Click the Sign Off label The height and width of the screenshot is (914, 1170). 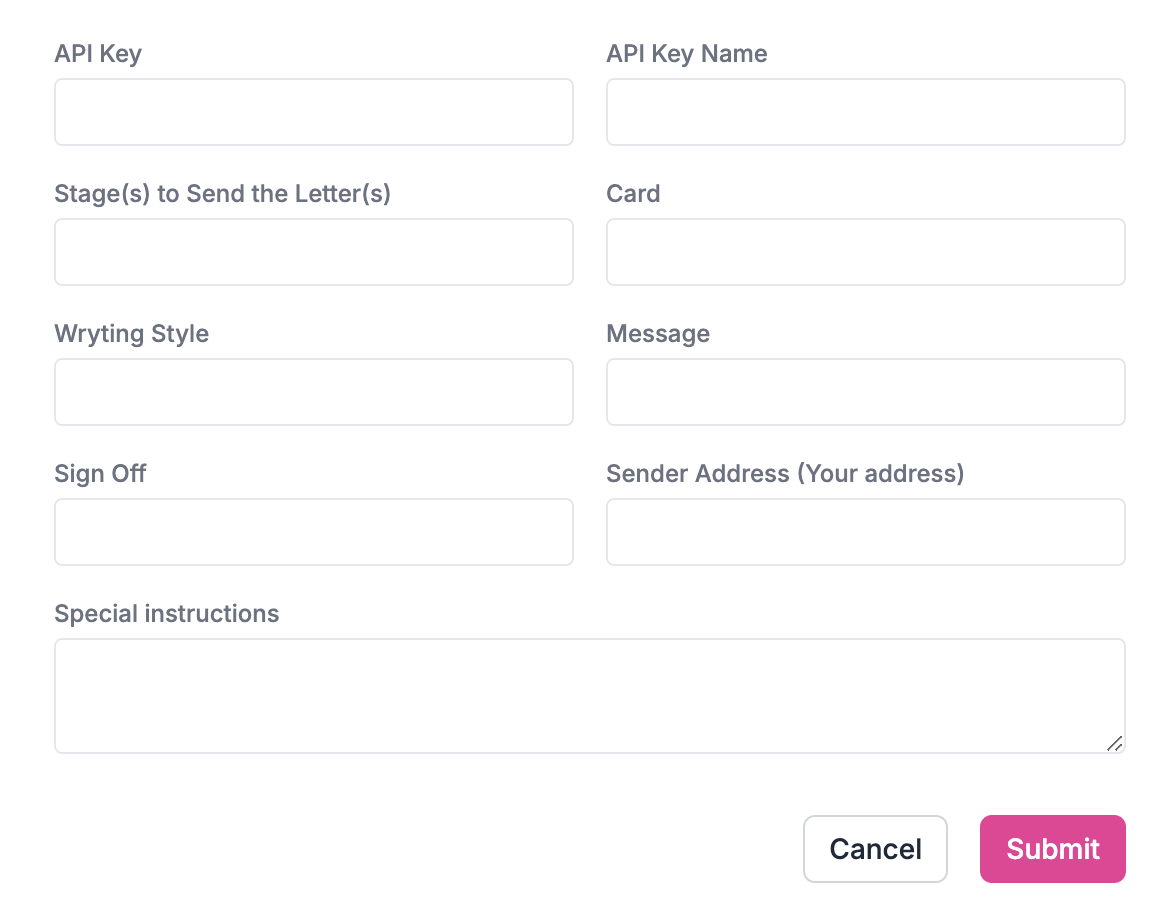[x=100, y=474]
